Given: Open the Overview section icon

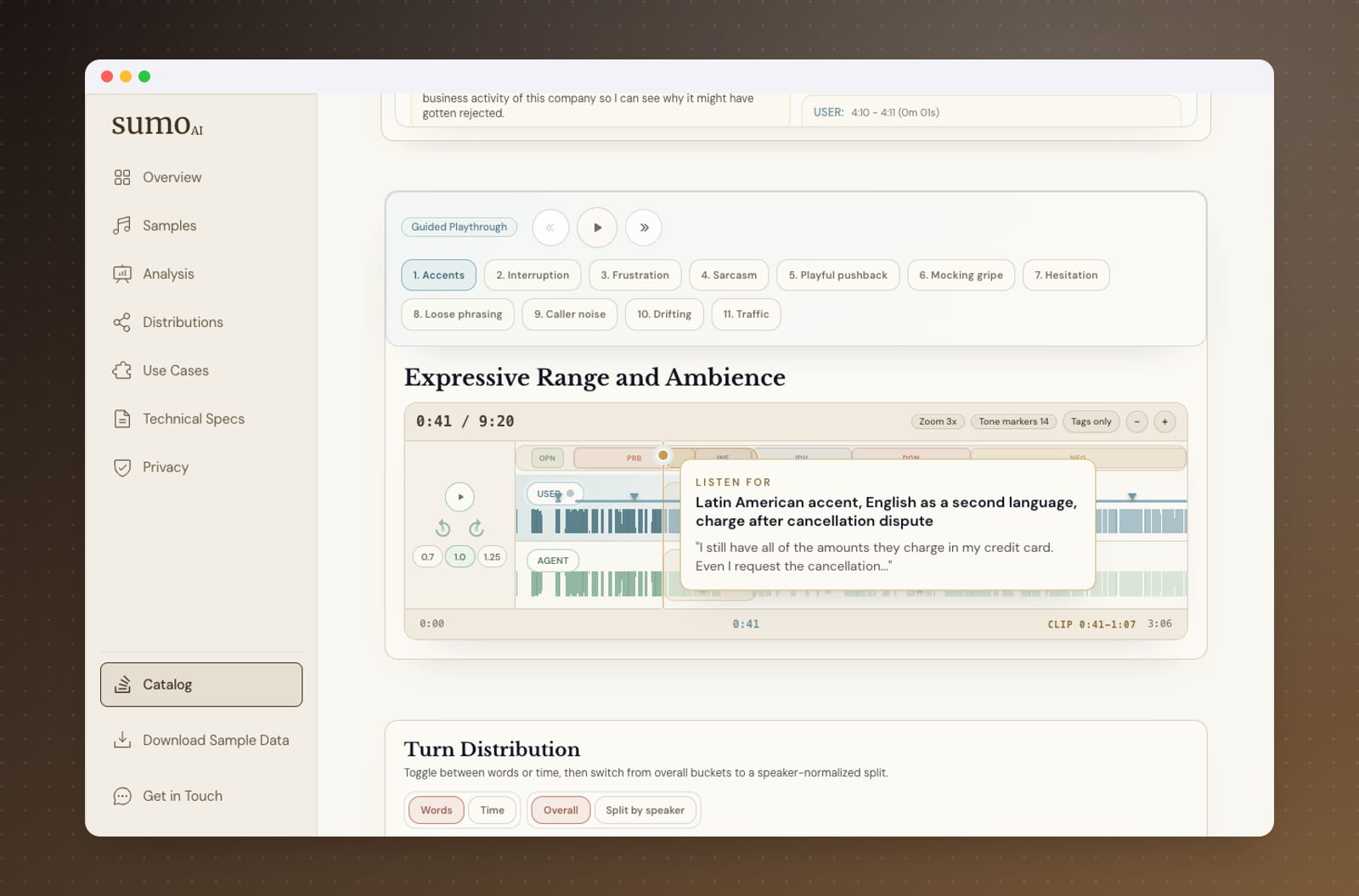Looking at the screenshot, I should 122,178.
